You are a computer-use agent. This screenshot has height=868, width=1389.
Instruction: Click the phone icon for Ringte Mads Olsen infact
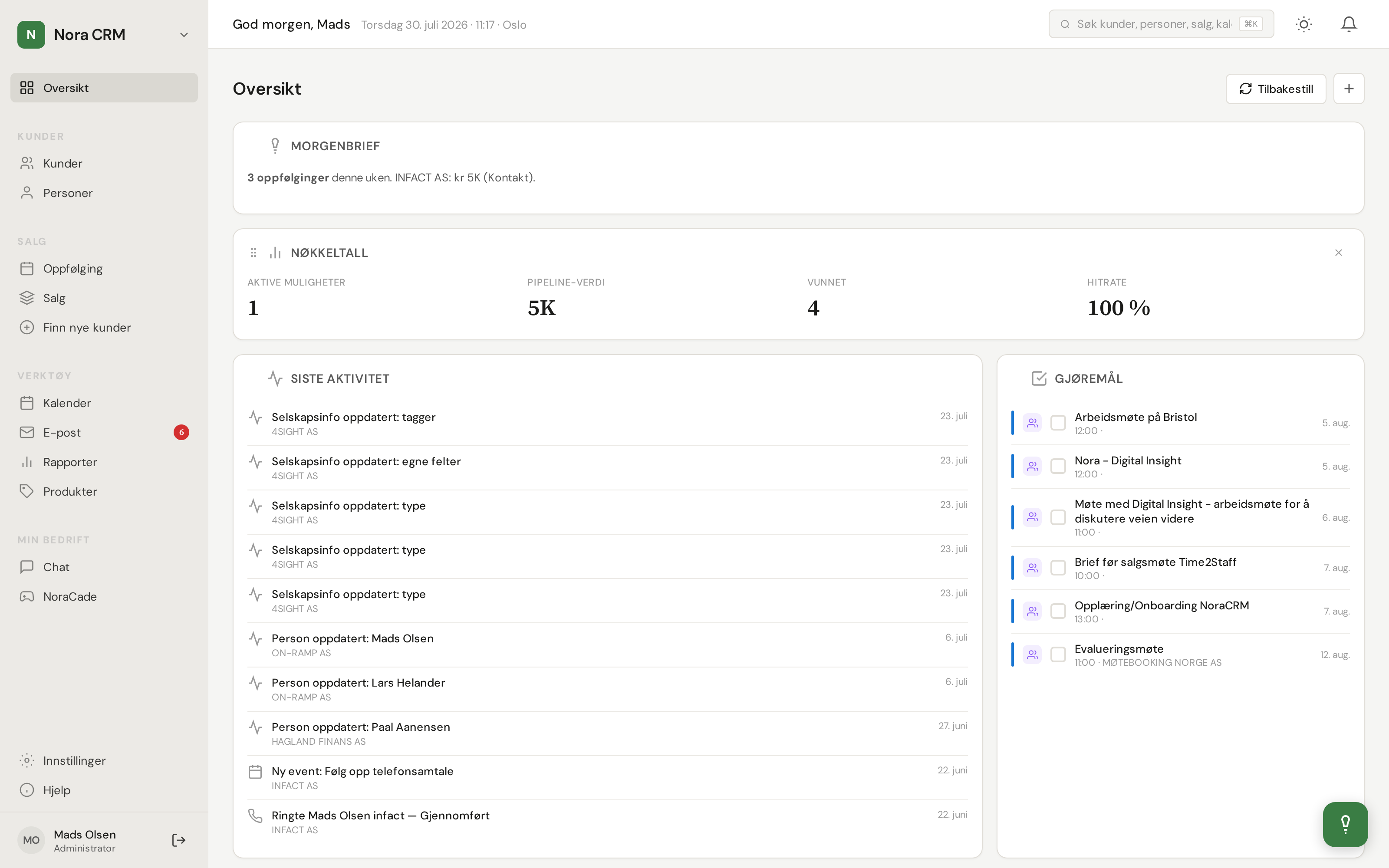pos(255,816)
